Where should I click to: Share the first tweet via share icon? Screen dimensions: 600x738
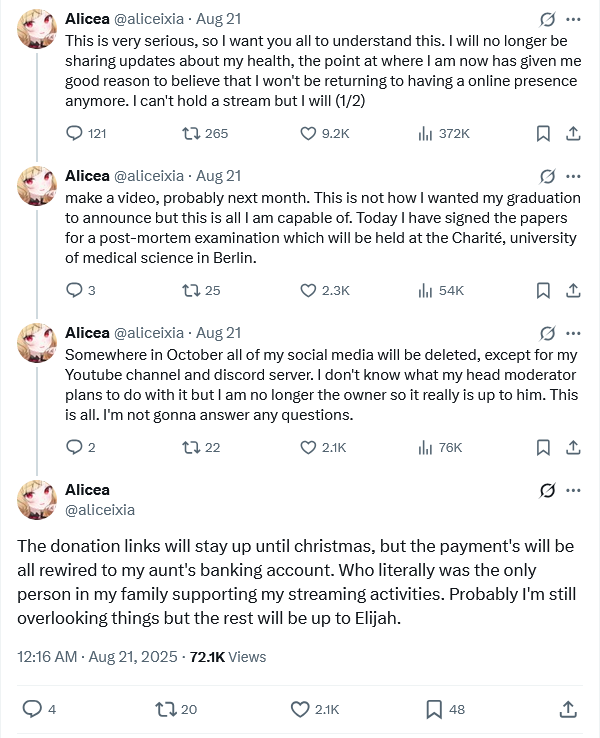(x=574, y=133)
